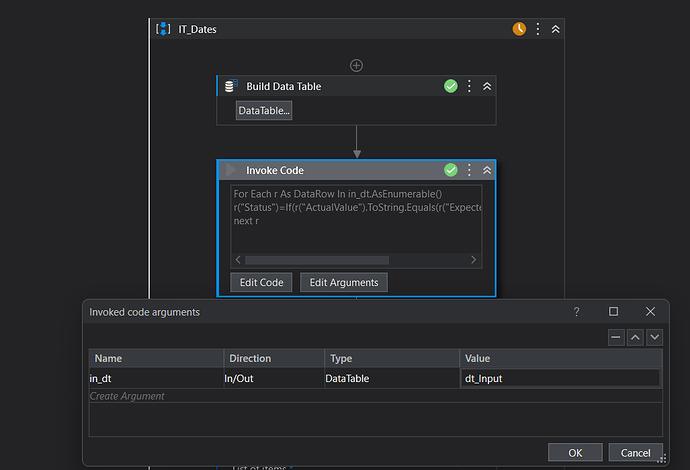Click the IT_Dates sequence title

(x=197, y=29)
